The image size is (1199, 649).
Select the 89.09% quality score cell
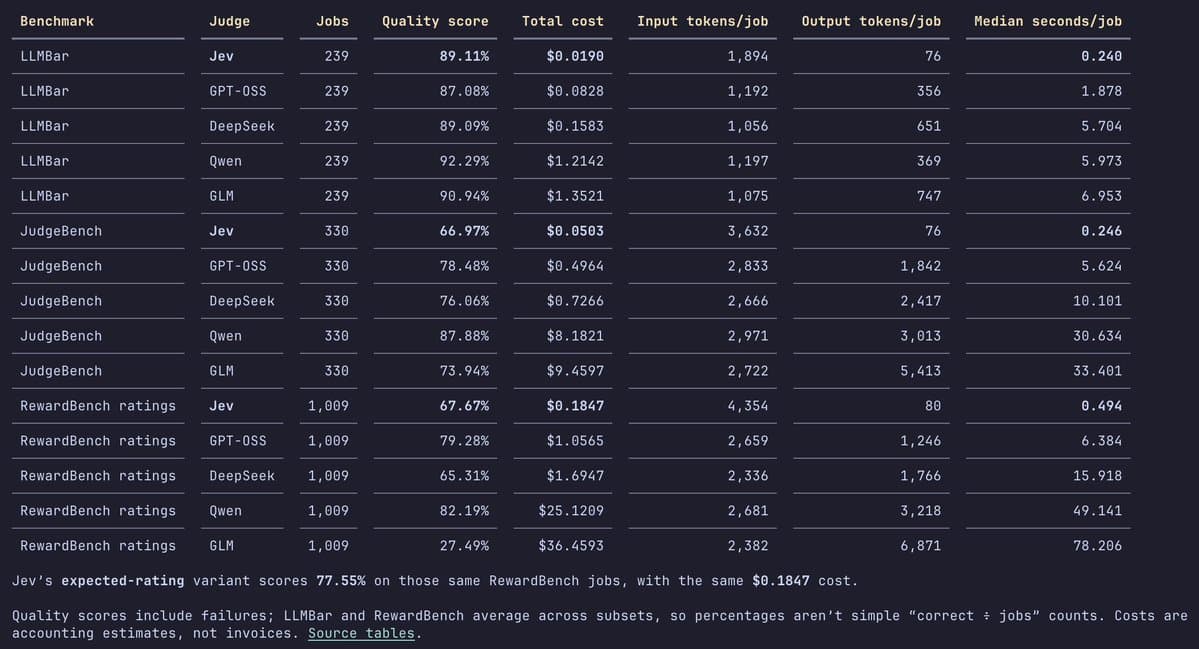464,126
